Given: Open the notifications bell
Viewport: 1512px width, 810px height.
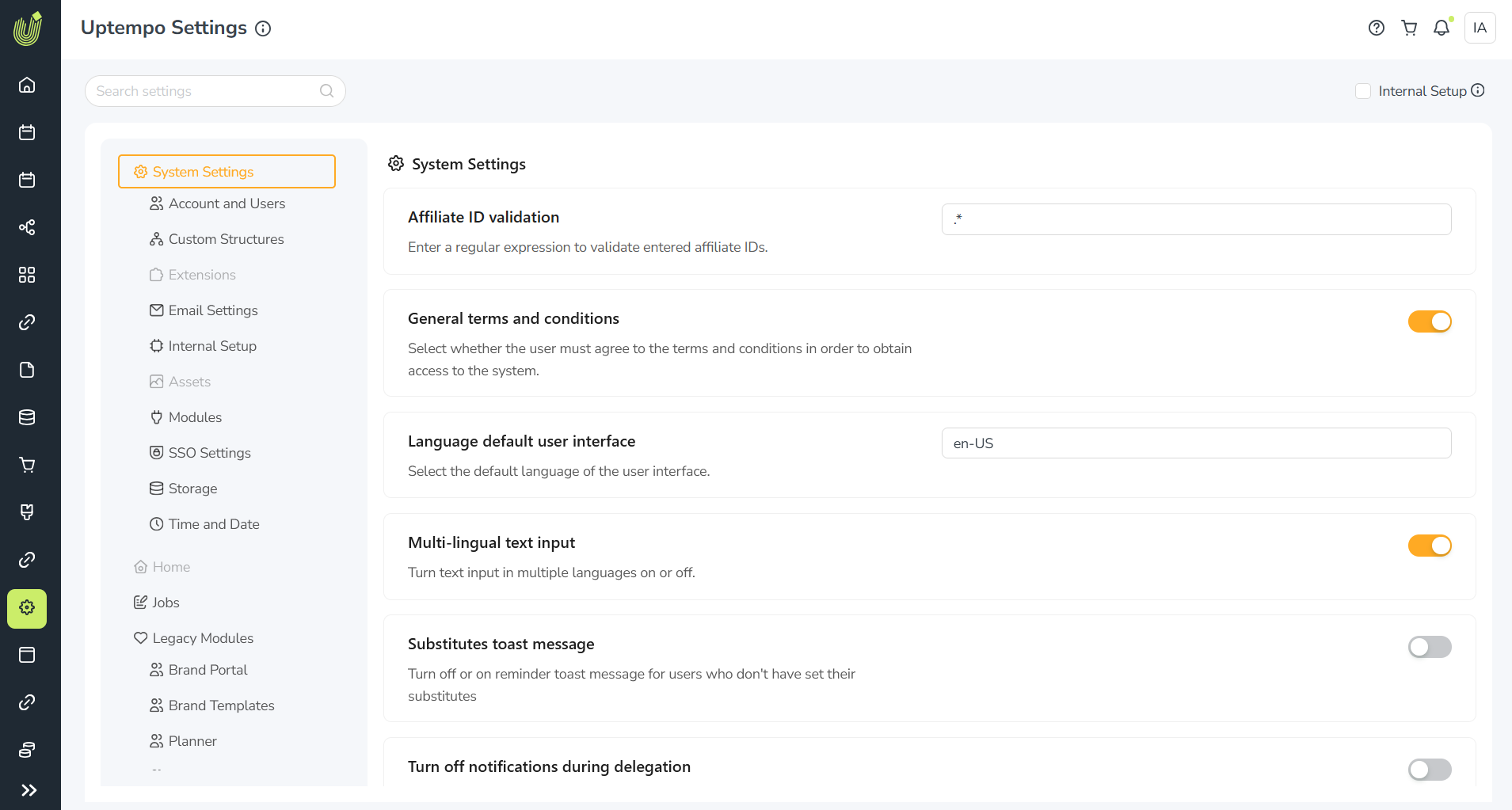Looking at the screenshot, I should coord(1442,28).
